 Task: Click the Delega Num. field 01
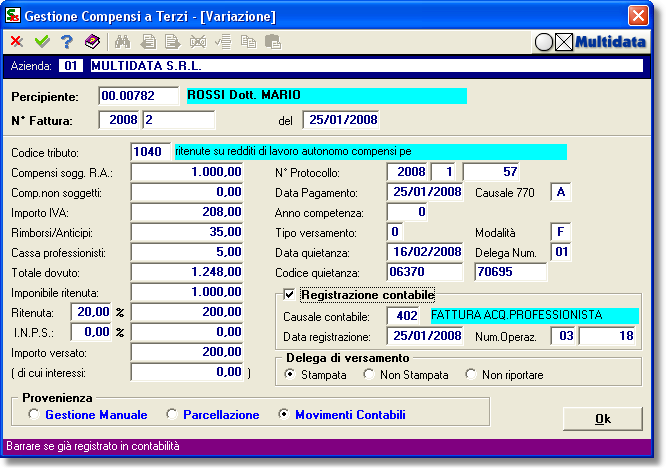click(561, 252)
